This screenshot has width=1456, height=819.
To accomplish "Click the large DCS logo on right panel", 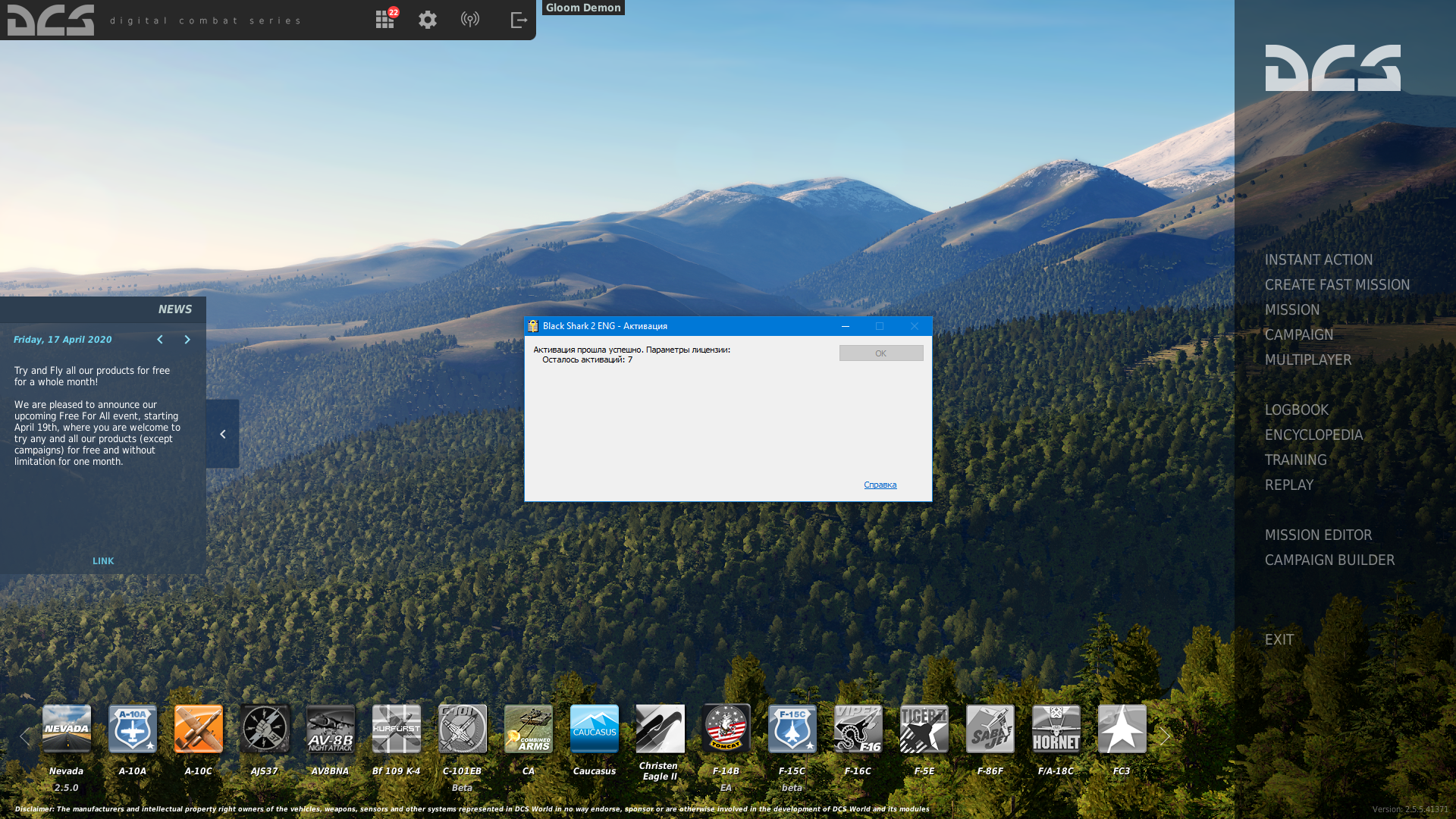I will pyautogui.click(x=1333, y=67).
